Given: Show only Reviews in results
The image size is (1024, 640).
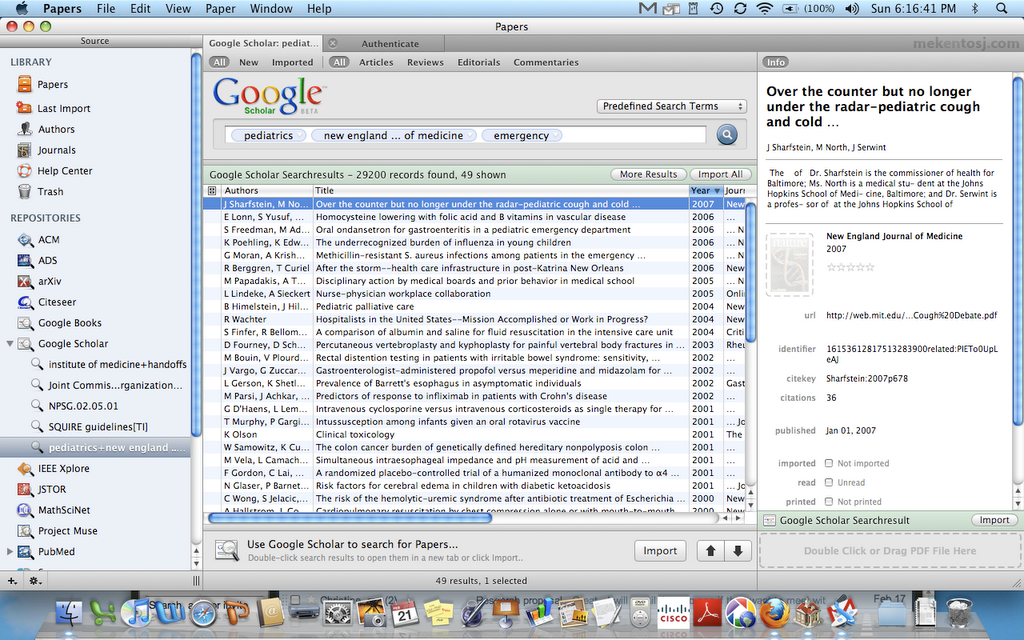Looking at the screenshot, I should (x=425, y=63).
